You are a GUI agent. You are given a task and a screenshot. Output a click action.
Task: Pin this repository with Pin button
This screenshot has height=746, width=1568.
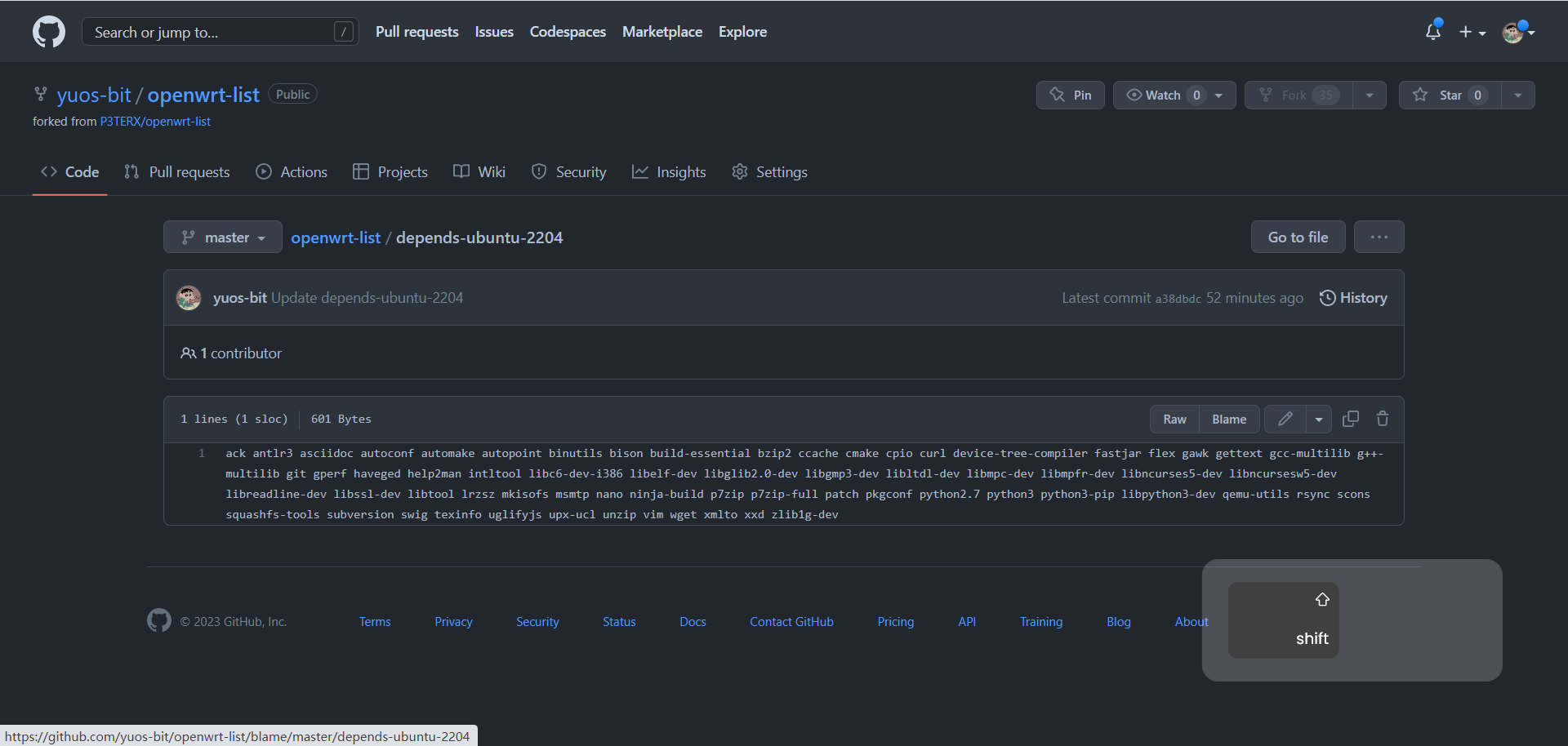(x=1070, y=95)
